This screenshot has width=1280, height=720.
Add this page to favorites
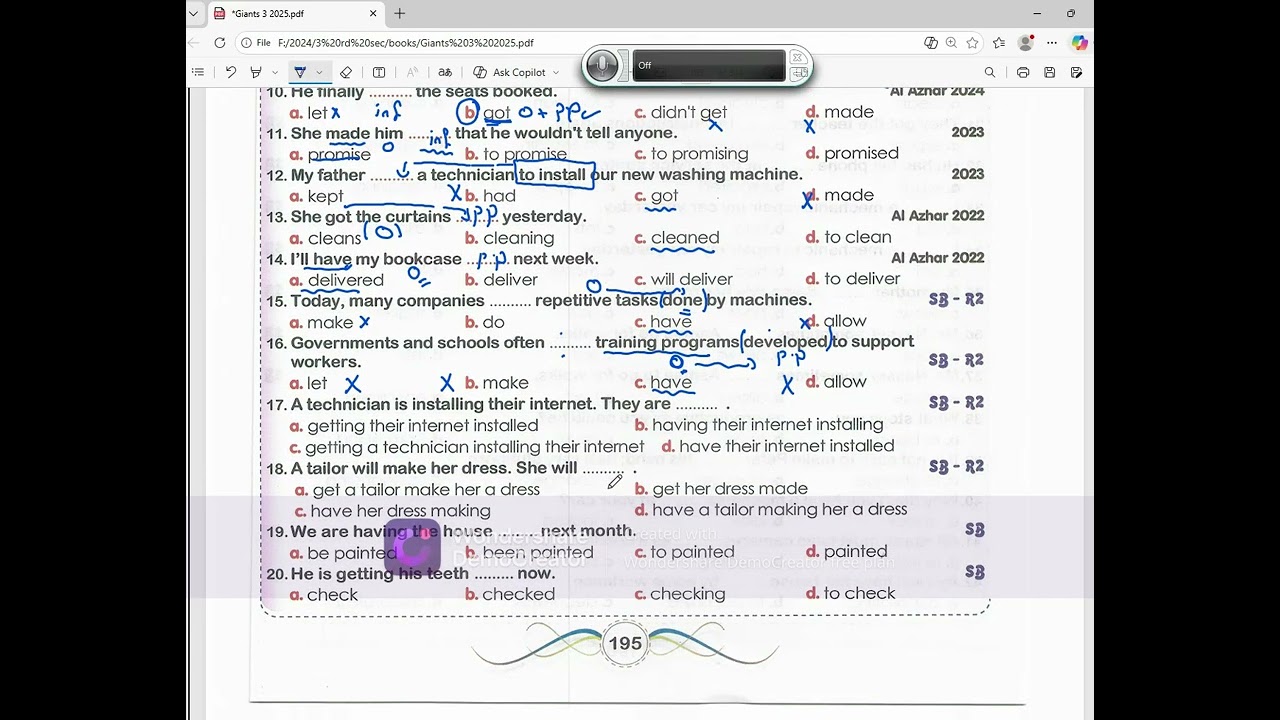click(x=972, y=43)
